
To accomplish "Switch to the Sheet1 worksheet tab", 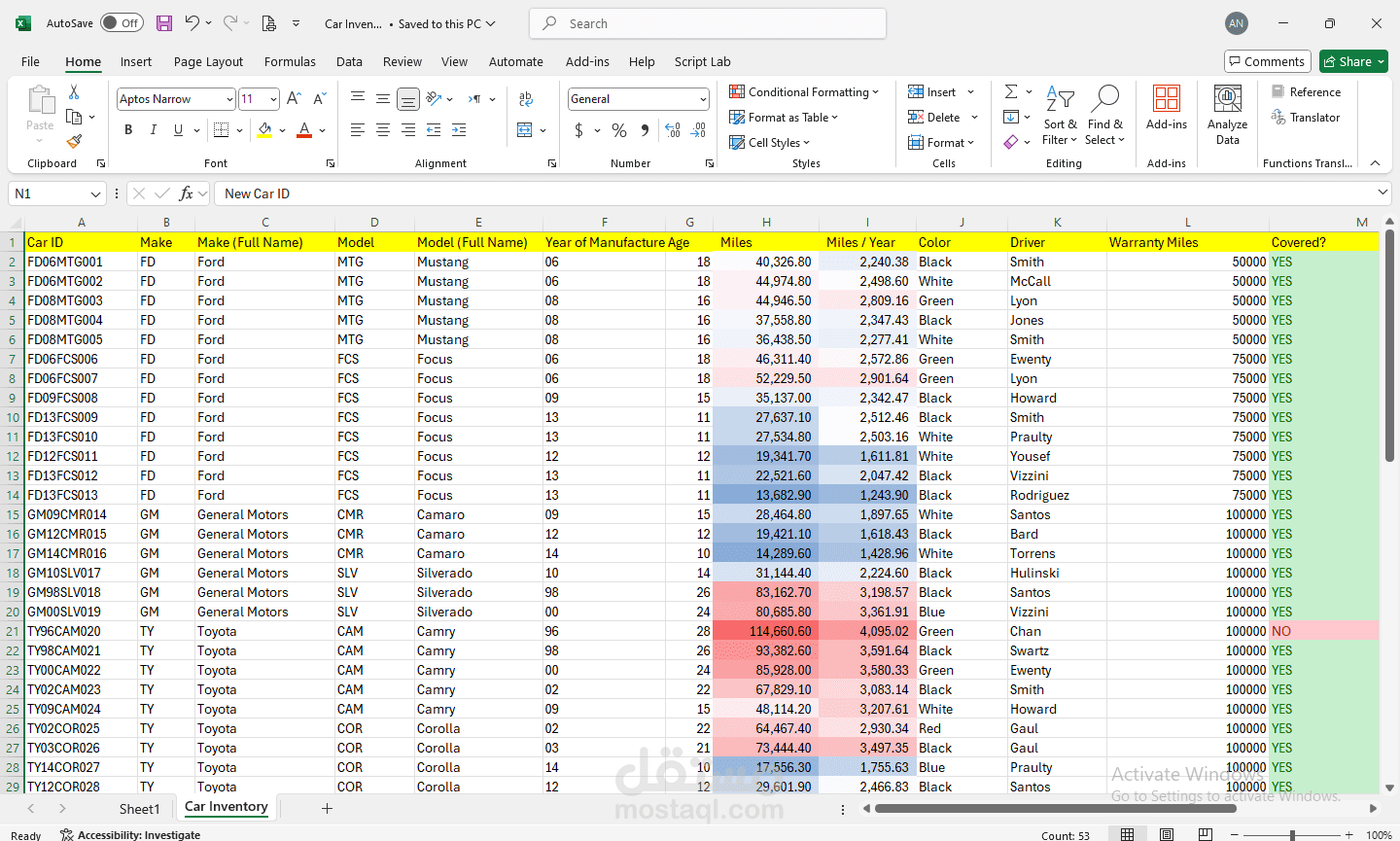I will (139, 808).
